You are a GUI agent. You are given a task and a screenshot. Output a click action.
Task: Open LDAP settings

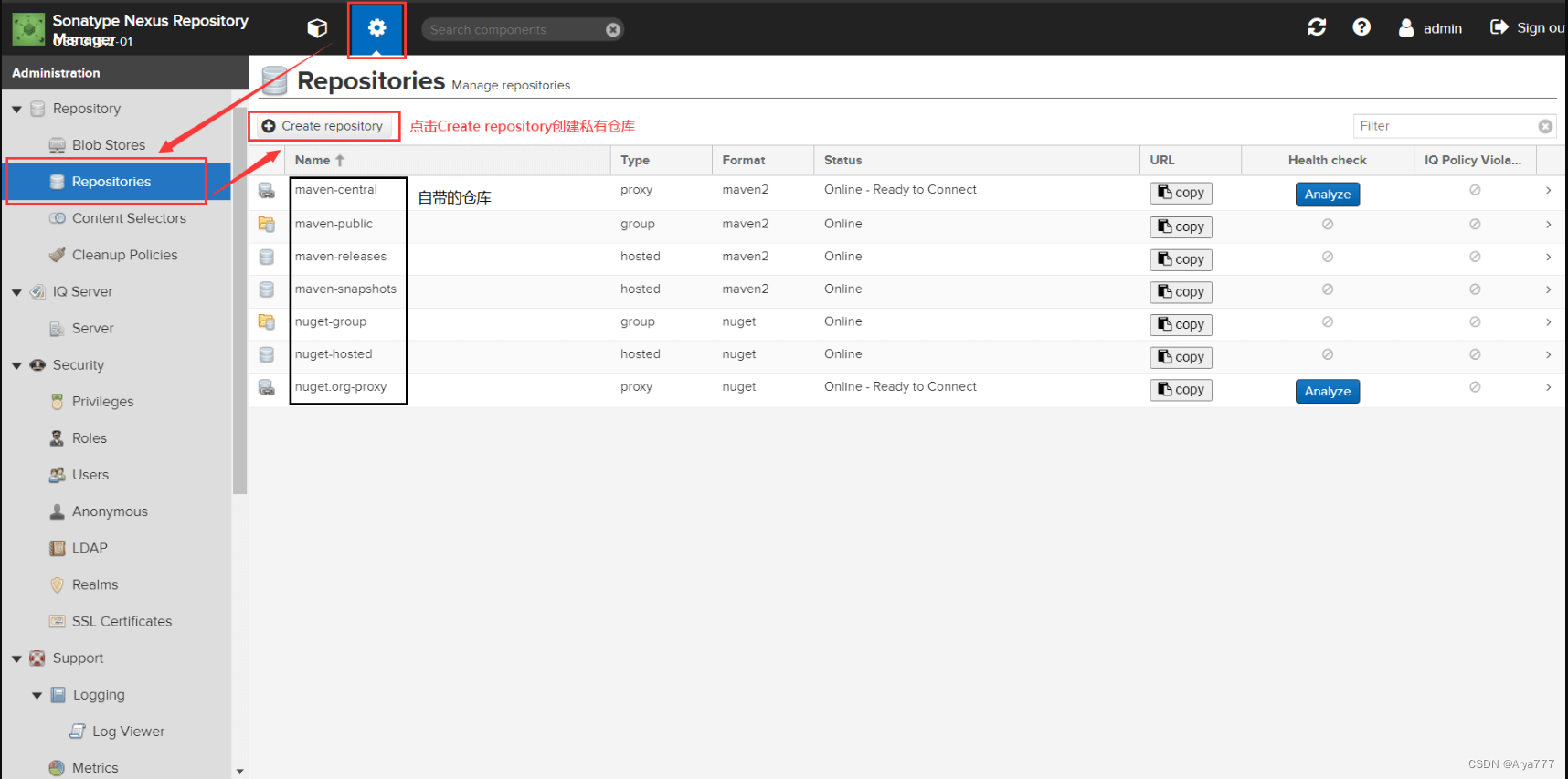(90, 548)
